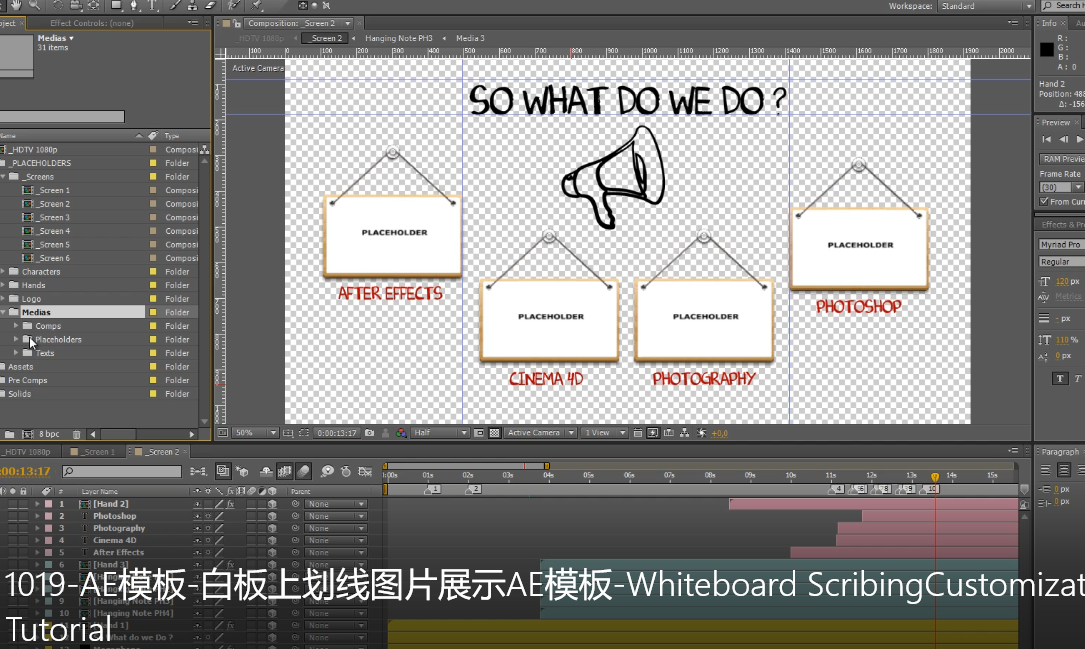
Task: Select the Clone Stamp tool
Action: click(x=193, y=5)
